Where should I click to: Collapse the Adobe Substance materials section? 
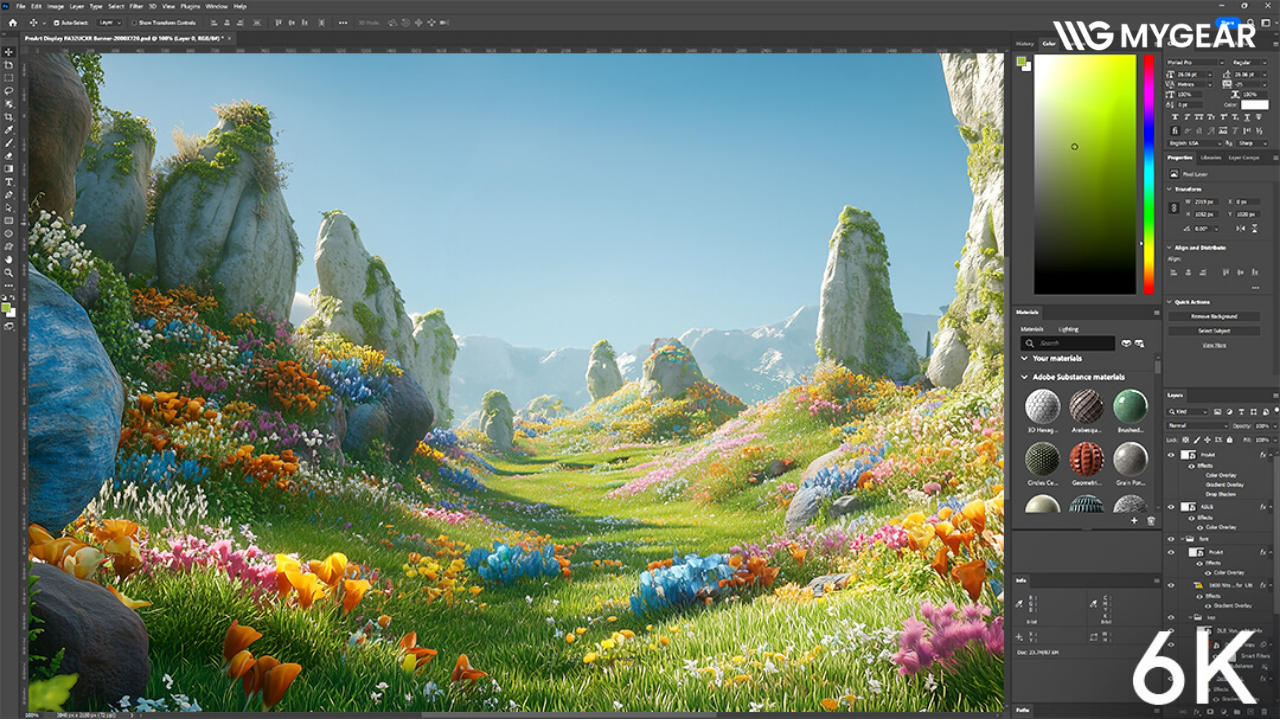[1024, 377]
